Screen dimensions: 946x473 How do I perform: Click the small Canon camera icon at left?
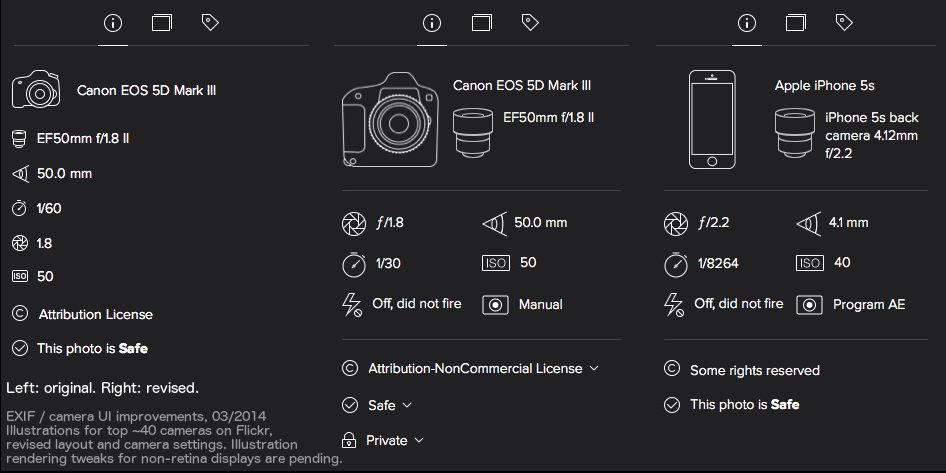coord(36,91)
